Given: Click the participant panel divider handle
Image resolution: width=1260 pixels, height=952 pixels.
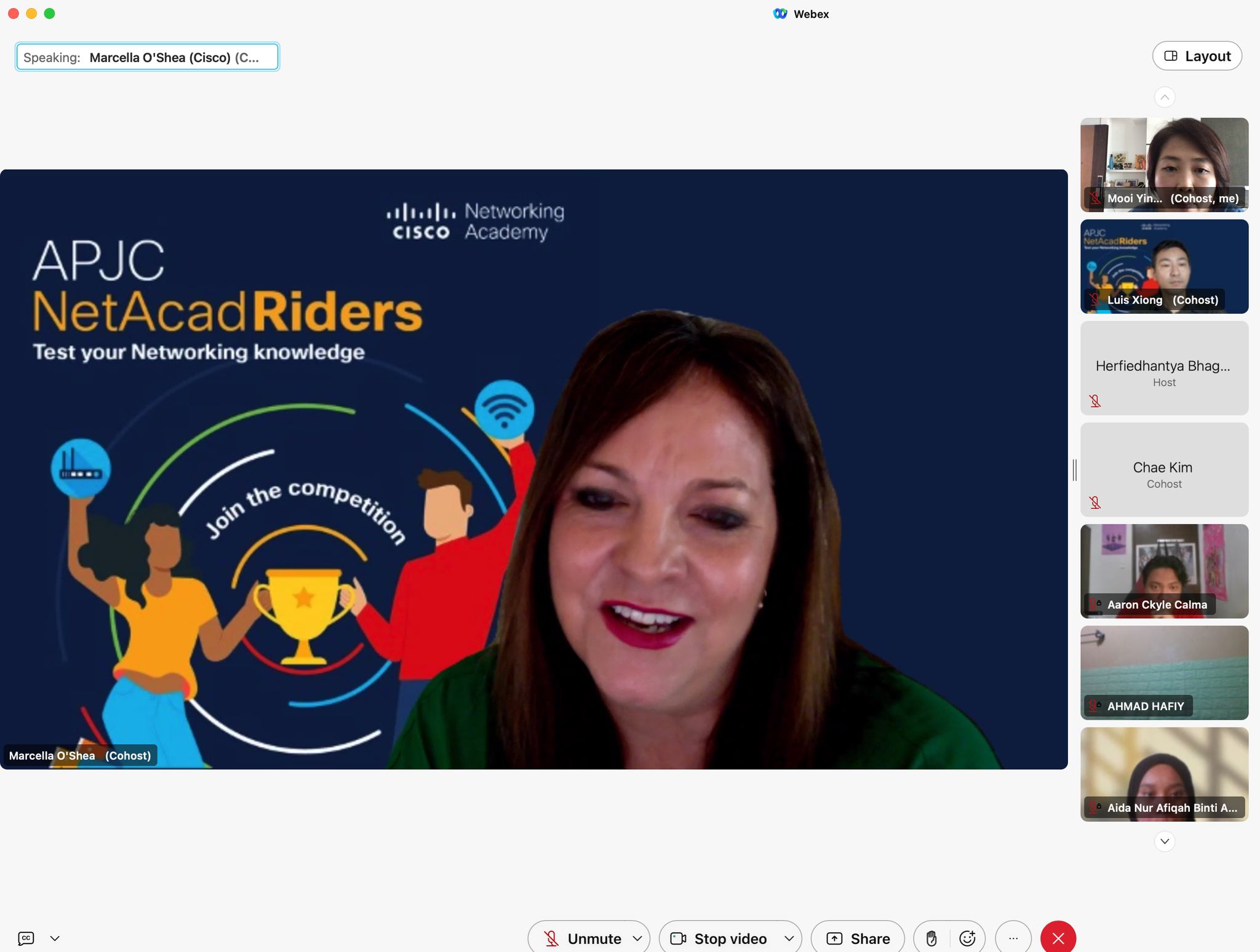Looking at the screenshot, I should coord(1074,470).
